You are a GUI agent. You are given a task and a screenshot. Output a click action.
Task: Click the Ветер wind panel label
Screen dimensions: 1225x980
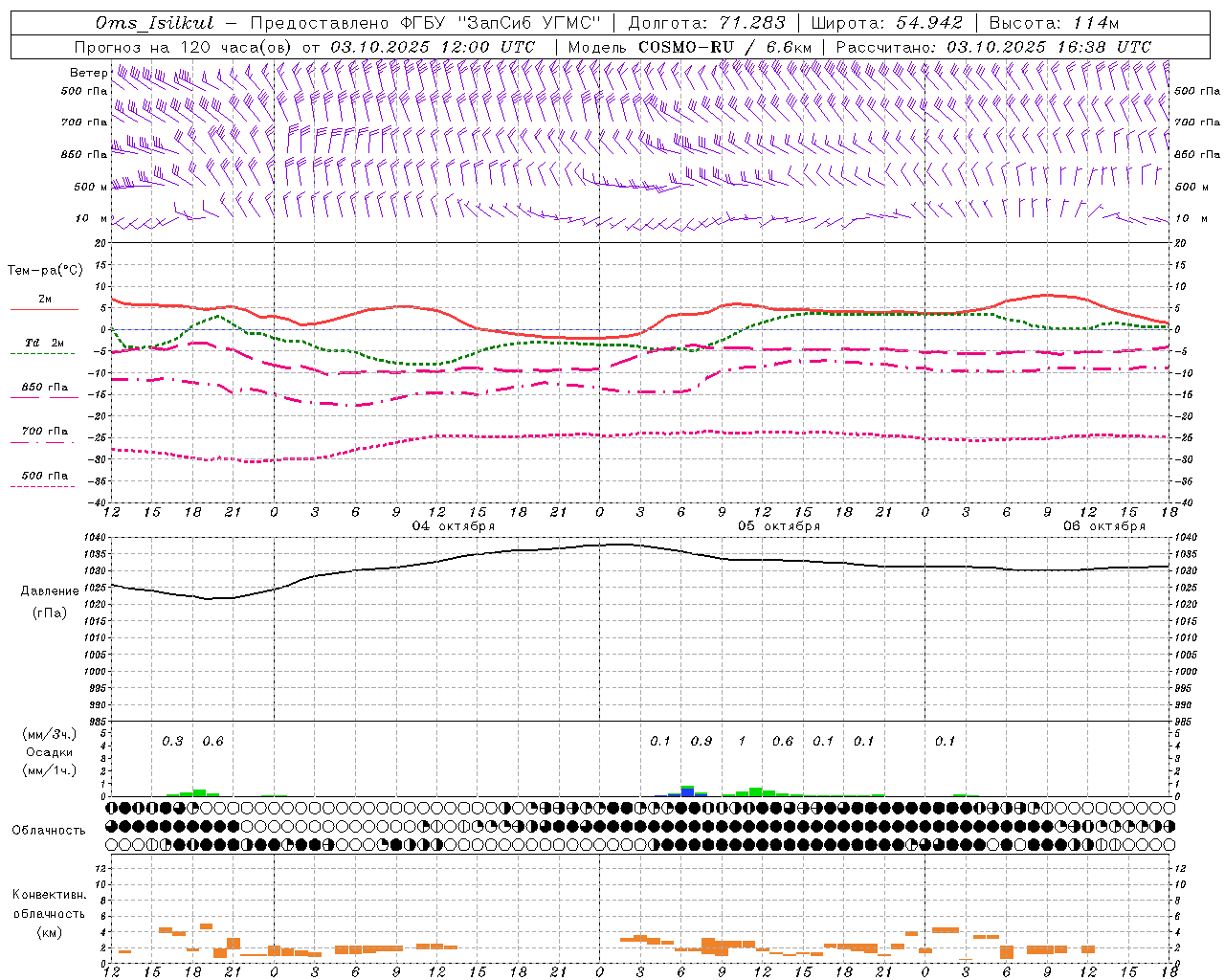coord(88,73)
